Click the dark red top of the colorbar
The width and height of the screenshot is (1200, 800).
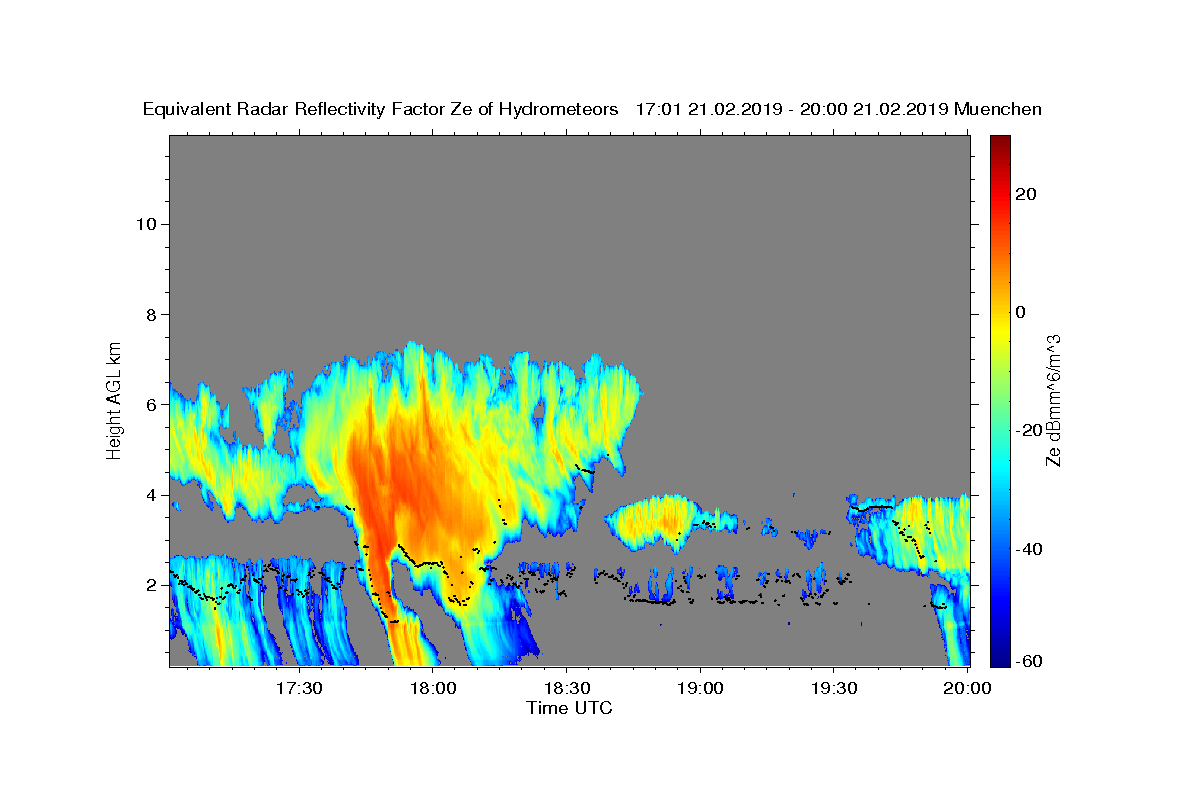point(1000,146)
